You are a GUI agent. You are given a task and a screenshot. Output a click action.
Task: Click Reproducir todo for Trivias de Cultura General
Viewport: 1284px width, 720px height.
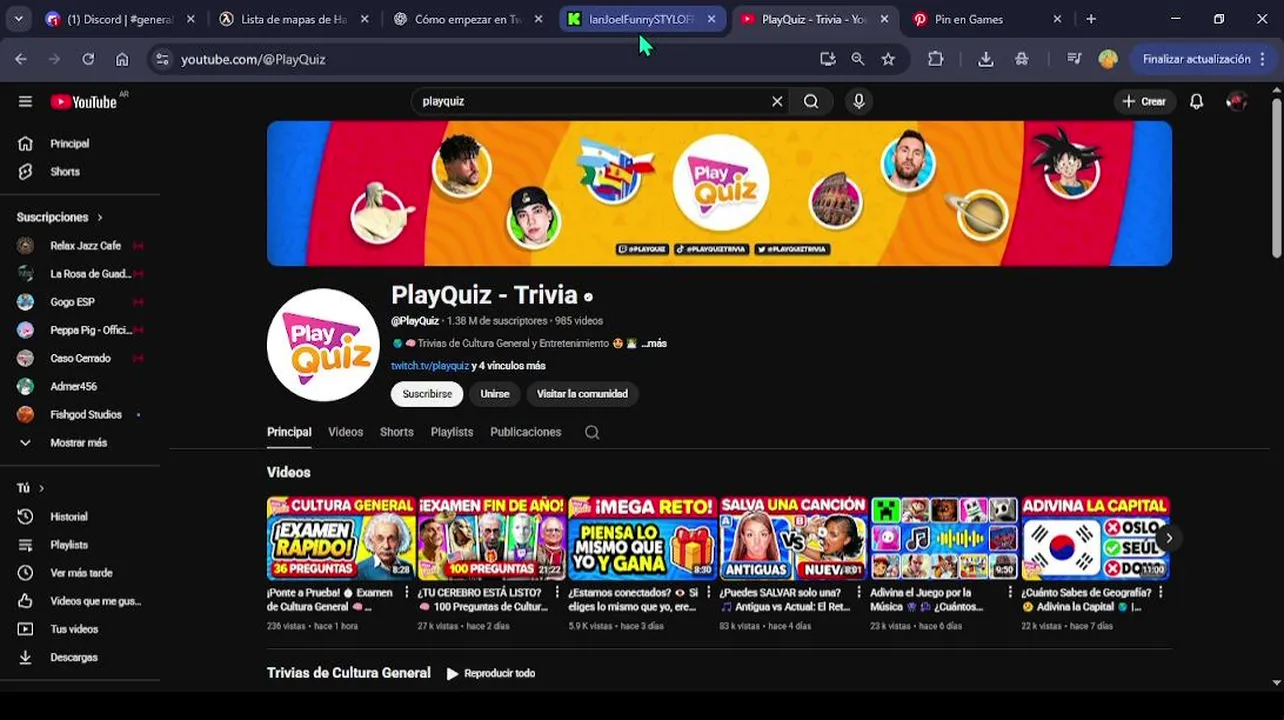click(491, 673)
